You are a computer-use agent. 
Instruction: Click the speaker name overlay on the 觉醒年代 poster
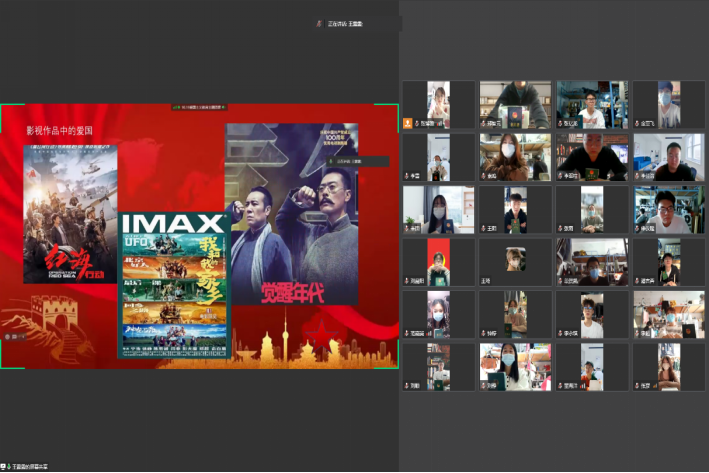click(357, 161)
